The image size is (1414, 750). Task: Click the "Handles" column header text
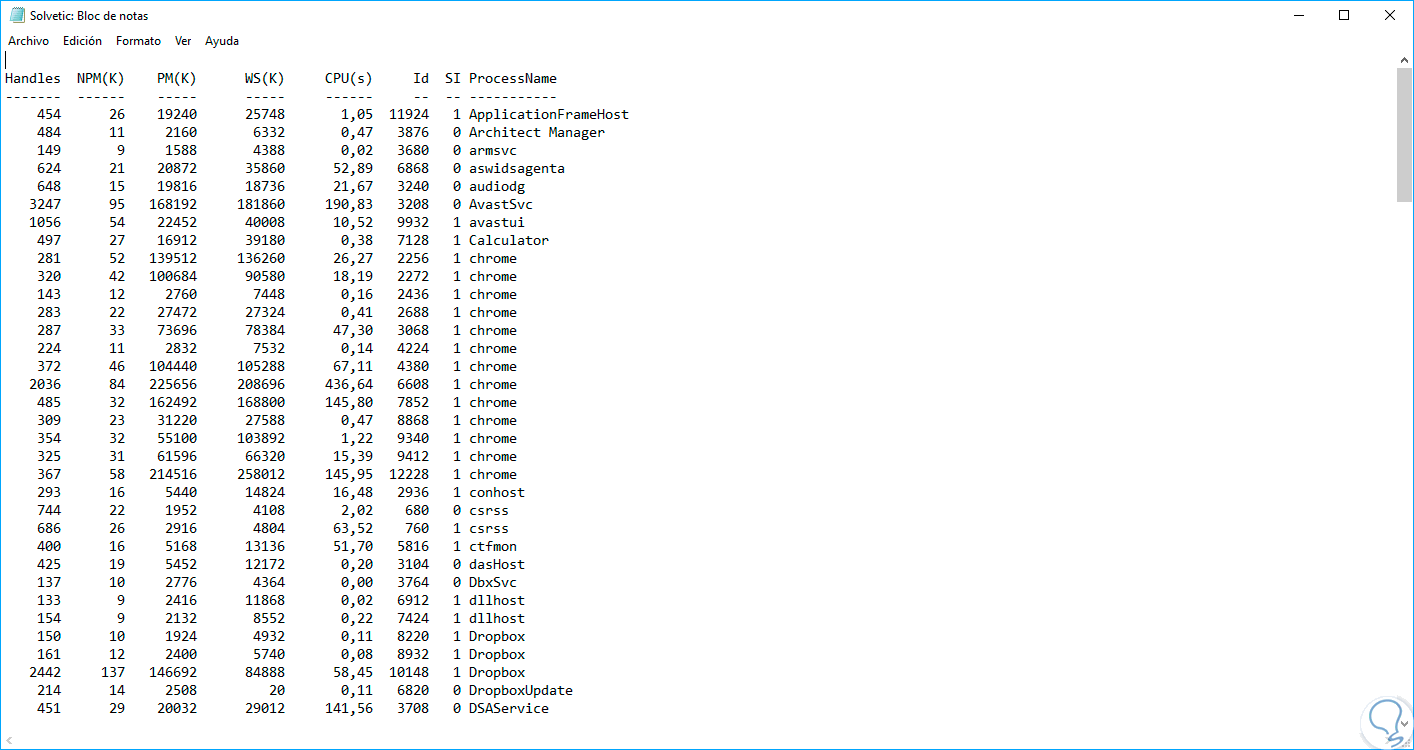tap(33, 78)
